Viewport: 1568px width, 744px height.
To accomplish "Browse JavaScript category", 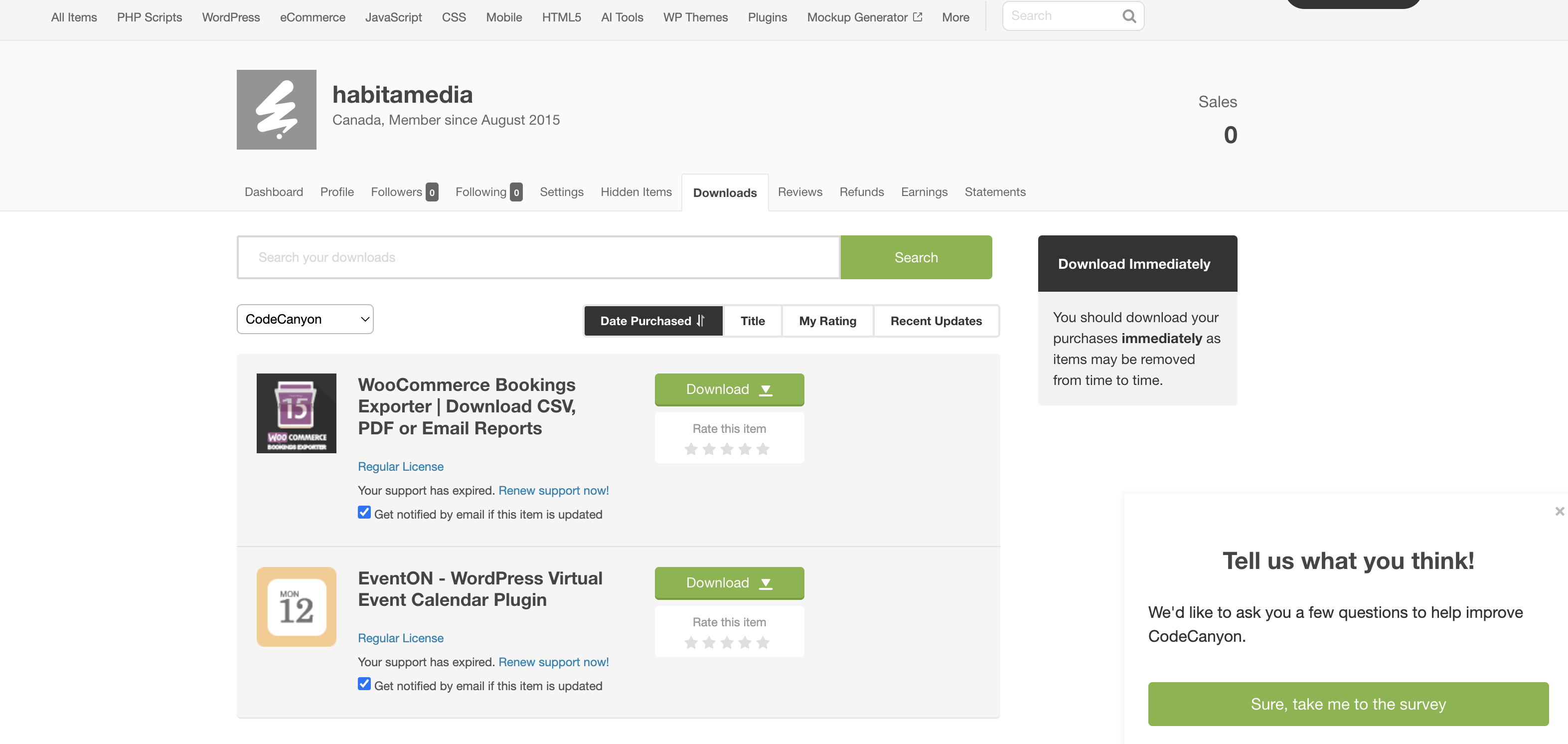I will 394,17.
